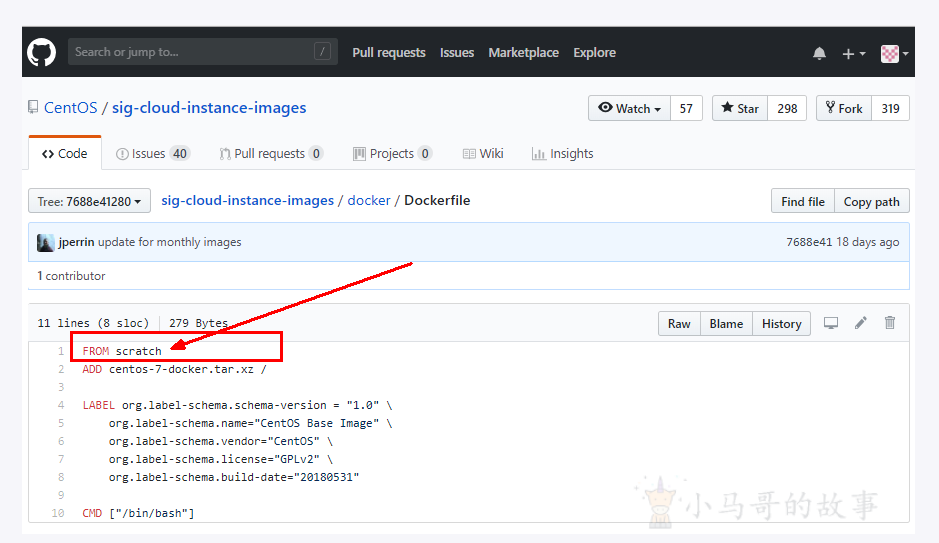Open jperrin author profile link
Viewport: 939px width, 543px height.
(x=76, y=242)
